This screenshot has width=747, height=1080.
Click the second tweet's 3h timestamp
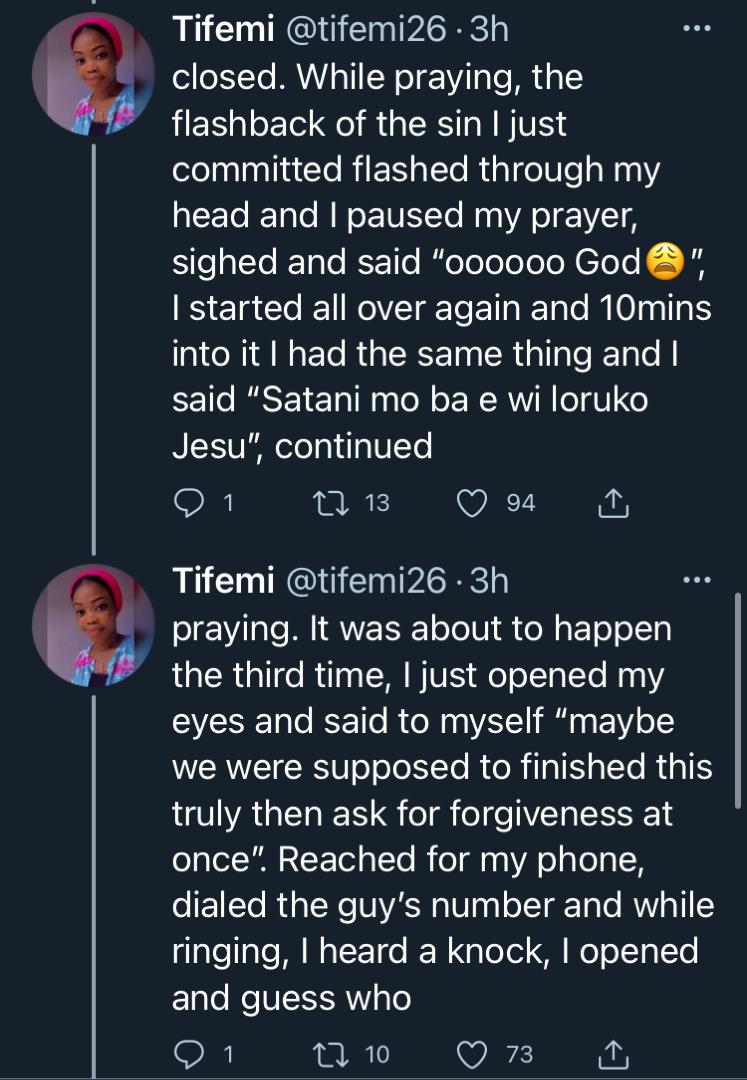click(x=489, y=580)
